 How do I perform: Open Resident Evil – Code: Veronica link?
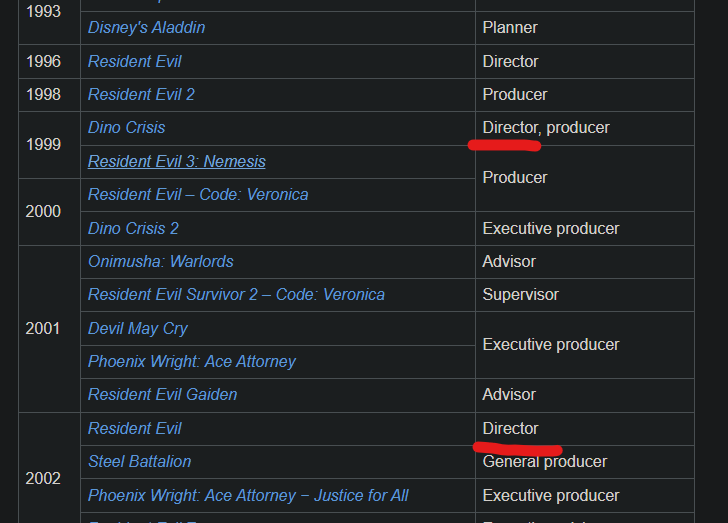coord(198,194)
